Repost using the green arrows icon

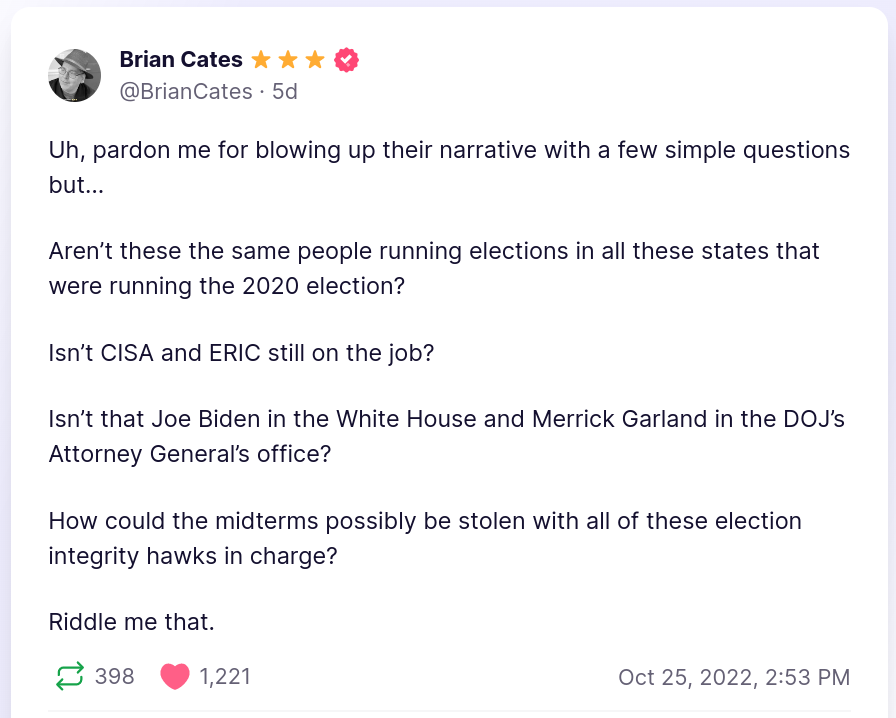[x=69, y=677]
